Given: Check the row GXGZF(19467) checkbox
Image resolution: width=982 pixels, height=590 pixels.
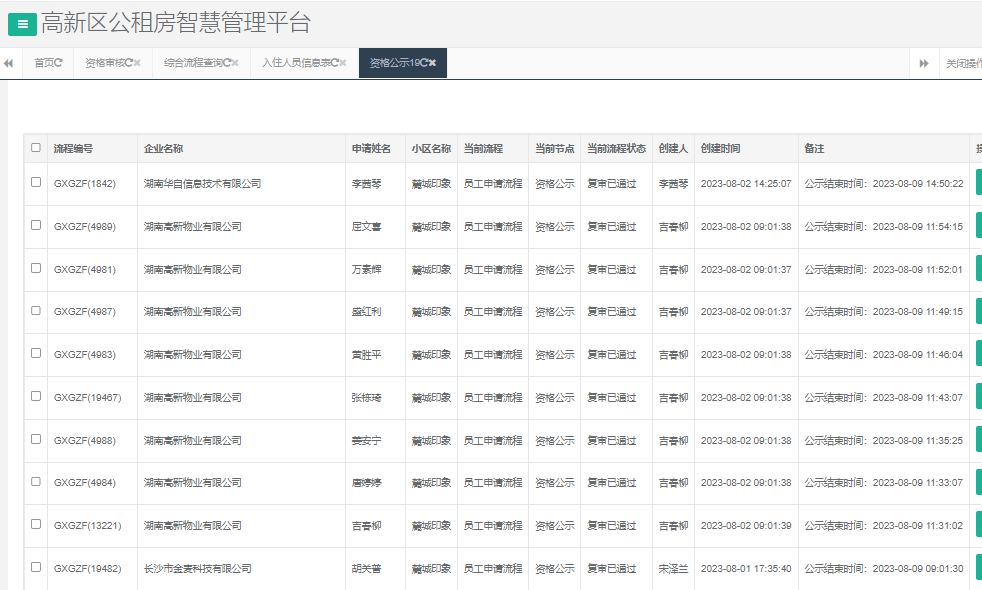Looking at the screenshot, I should [x=36, y=396].
